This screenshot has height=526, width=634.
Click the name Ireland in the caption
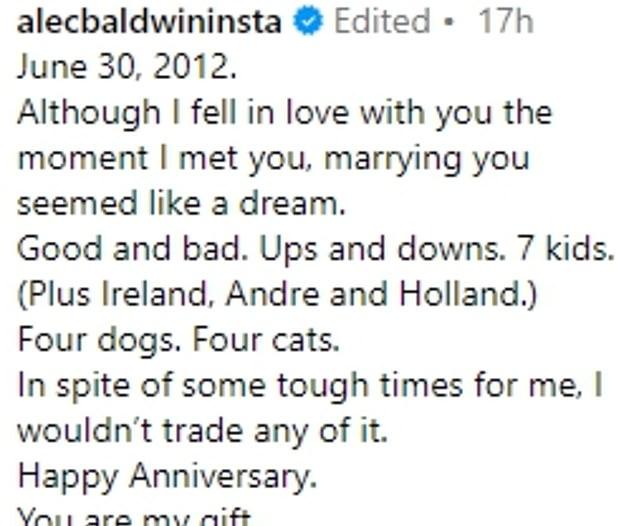point(156,294)
